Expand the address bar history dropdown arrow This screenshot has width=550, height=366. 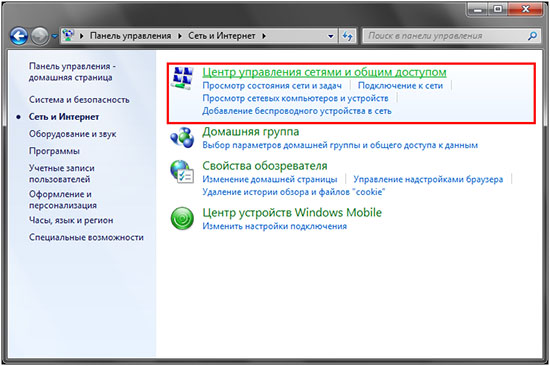pyautogui.click(x=330, y=36)
